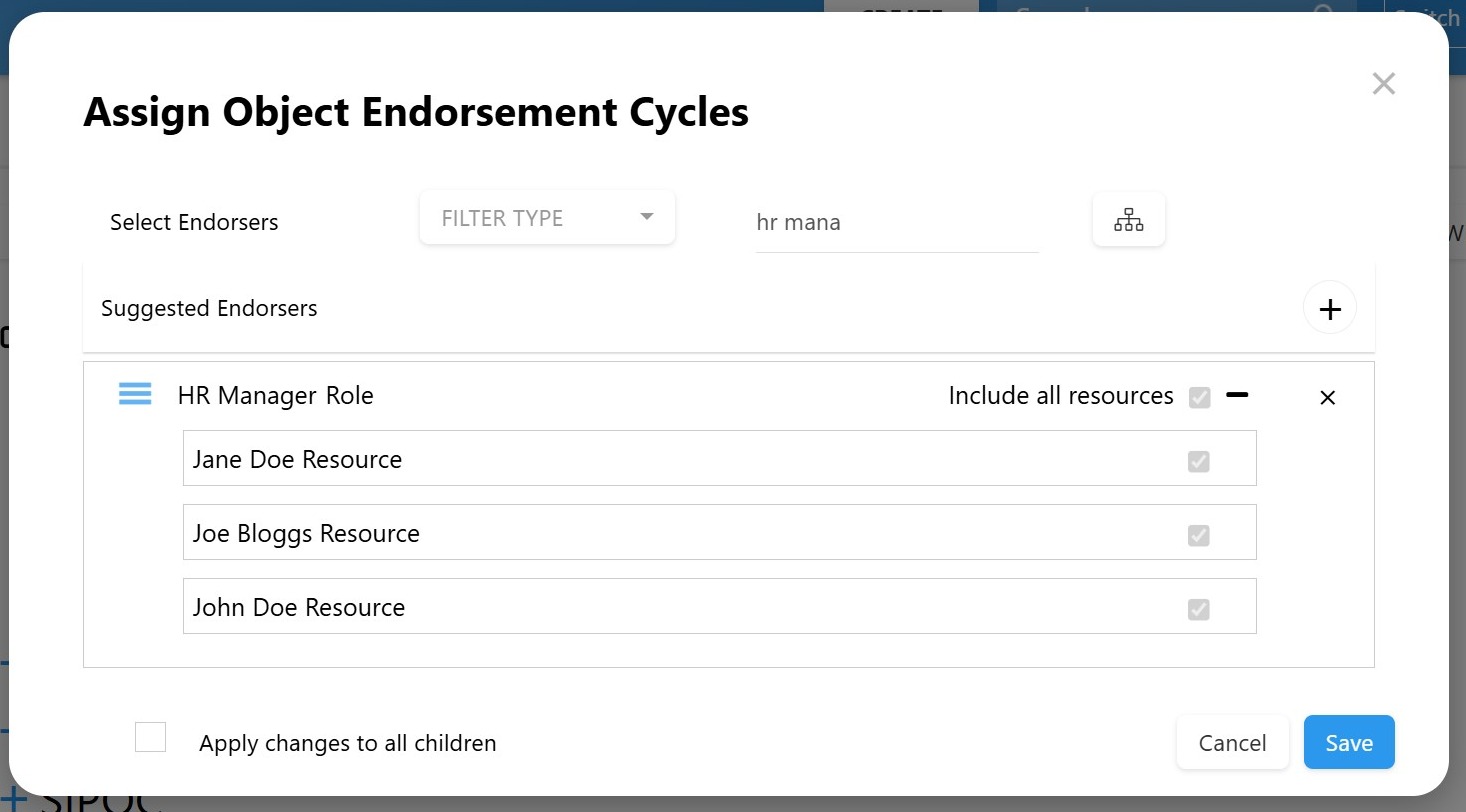1466x812 pixels.
Task: Toggle the Jane Doe Resource checkbox
Action: coord(1198,461)
